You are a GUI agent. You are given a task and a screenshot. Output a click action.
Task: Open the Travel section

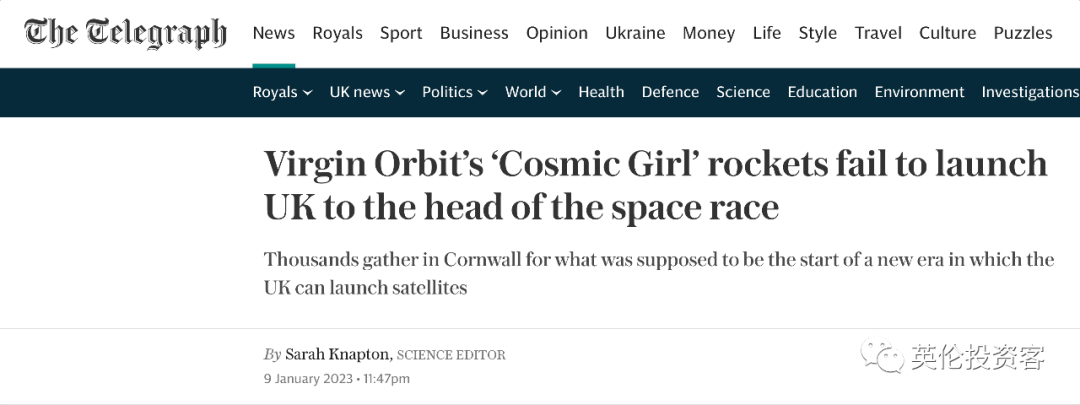[x=878, y=33]
